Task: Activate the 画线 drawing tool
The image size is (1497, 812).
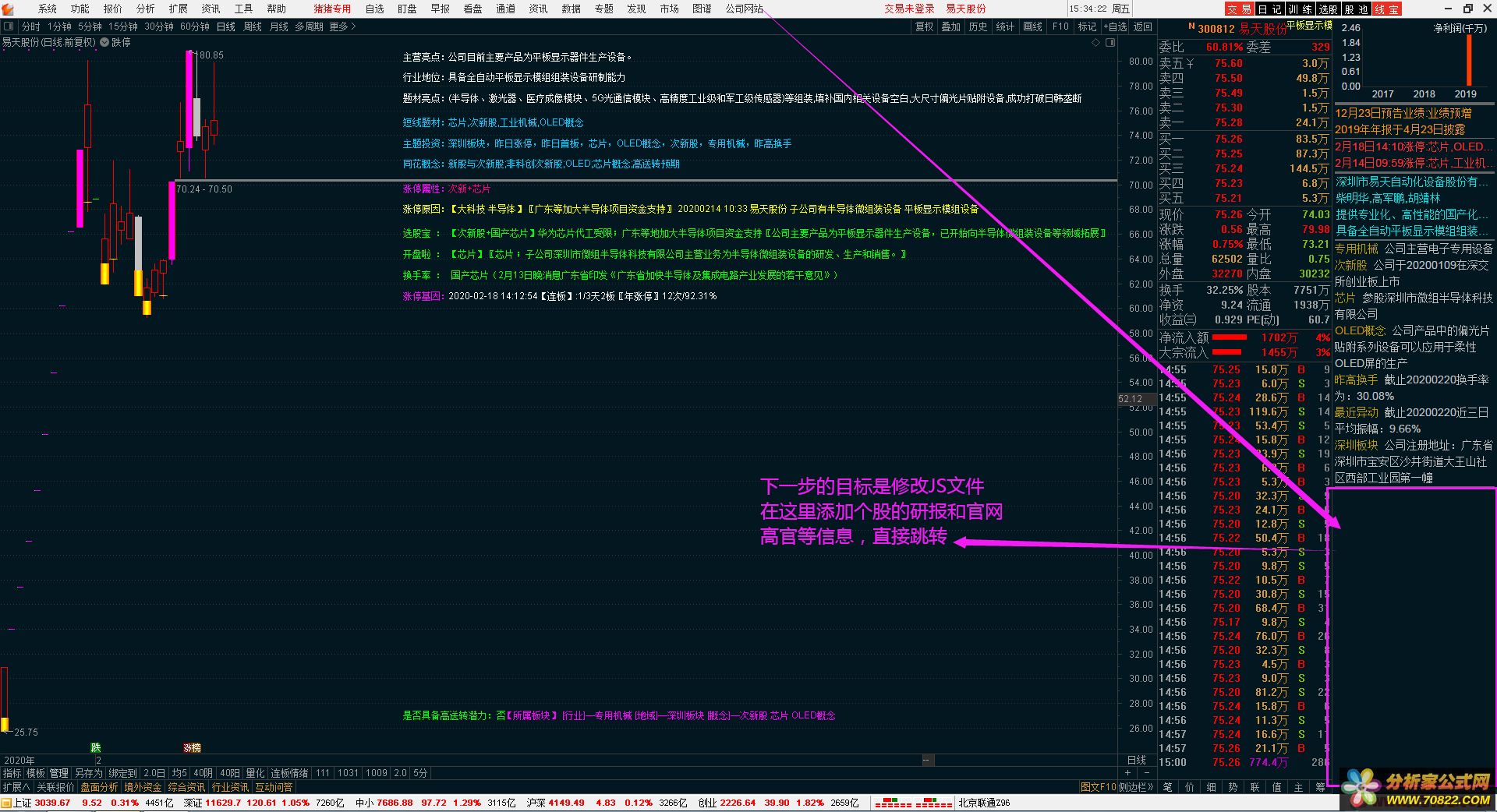Action: [x=1033, y=26]
